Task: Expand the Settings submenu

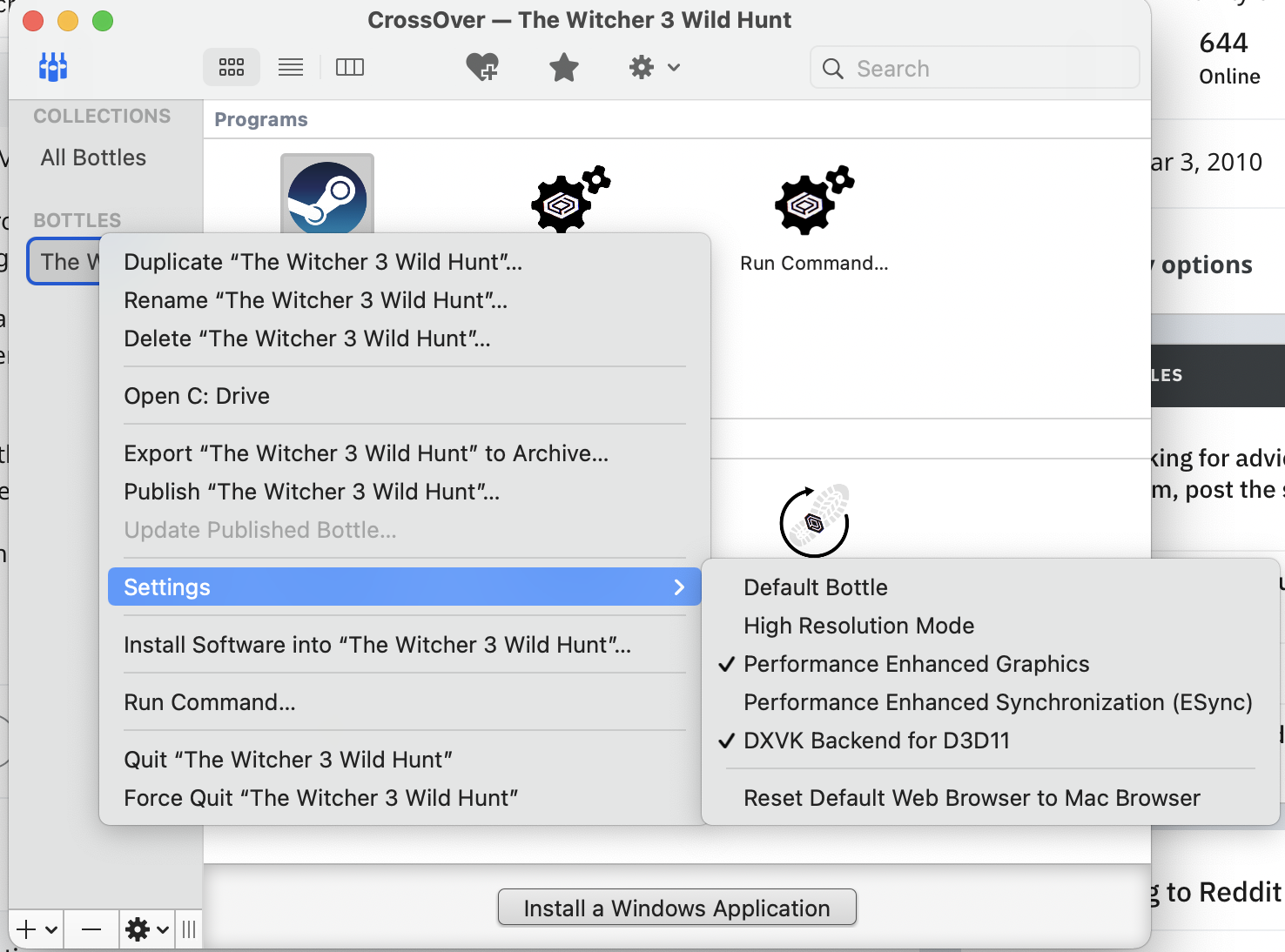Action: click(405, 587)
